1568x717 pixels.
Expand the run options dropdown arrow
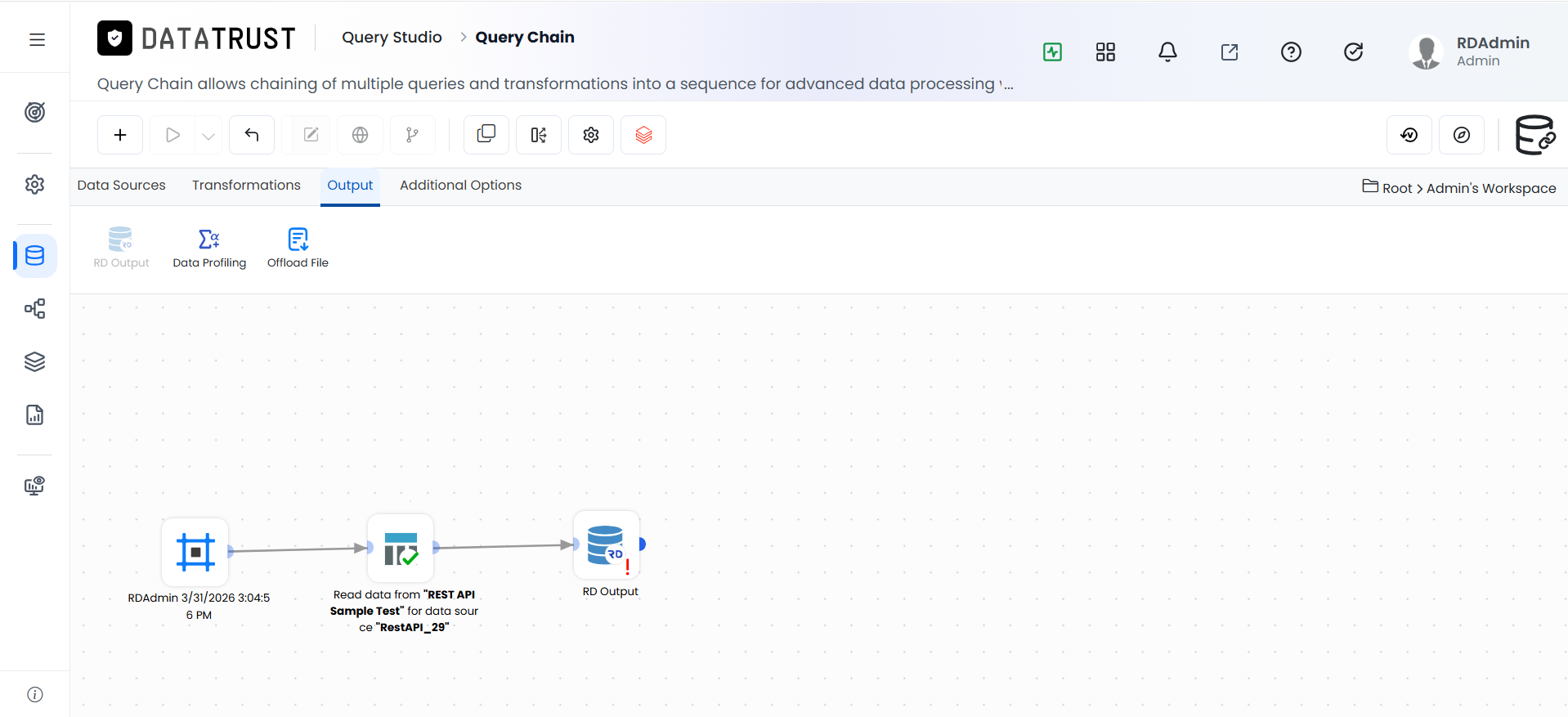208,136
